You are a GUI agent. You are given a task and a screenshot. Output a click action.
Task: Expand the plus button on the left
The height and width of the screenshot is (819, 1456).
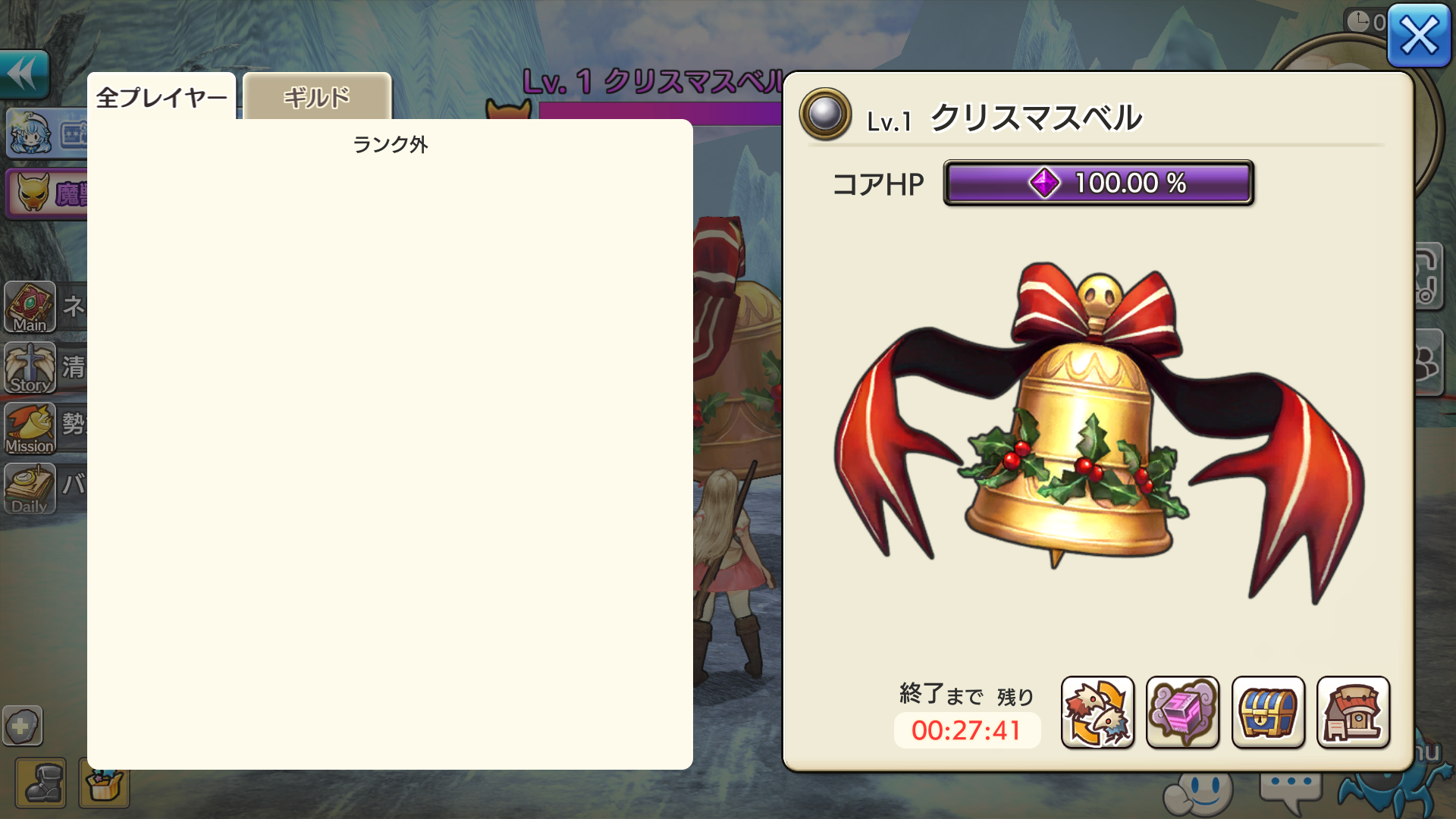tap(23, 726)
